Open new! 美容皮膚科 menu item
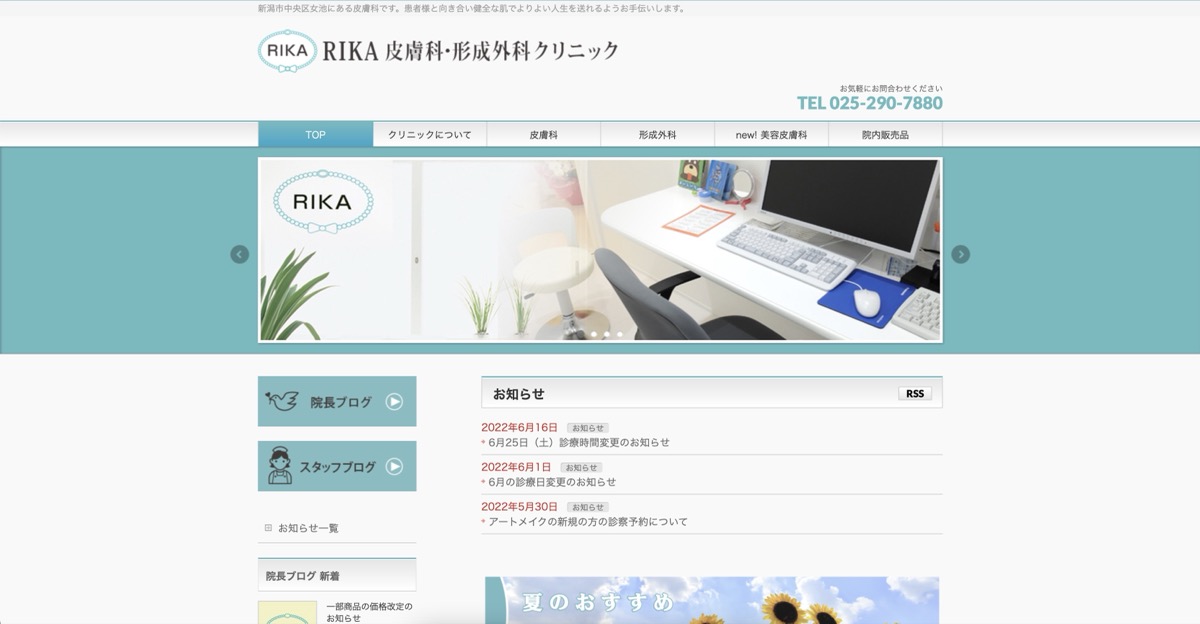The height and width of the screenshot is (624, 1200). [x=771, y=135]
